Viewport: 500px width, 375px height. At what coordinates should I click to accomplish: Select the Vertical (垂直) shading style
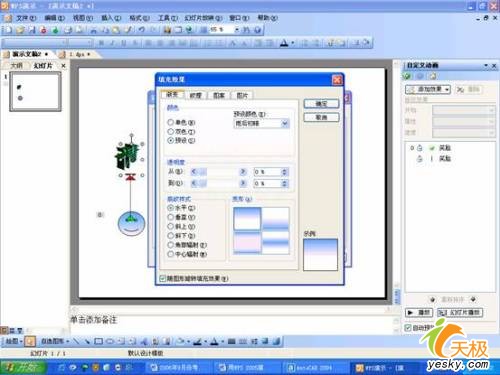(171, 217)
